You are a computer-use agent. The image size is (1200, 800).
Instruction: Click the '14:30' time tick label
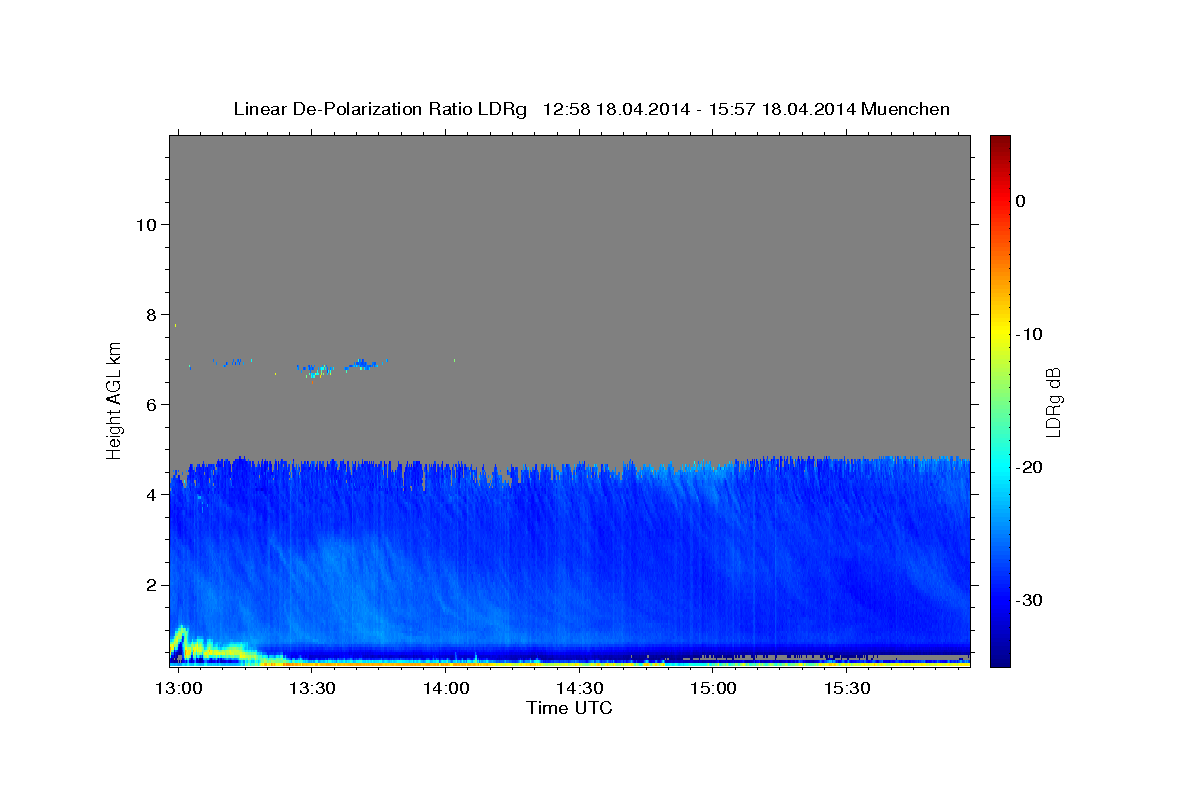tap(579, 688)
